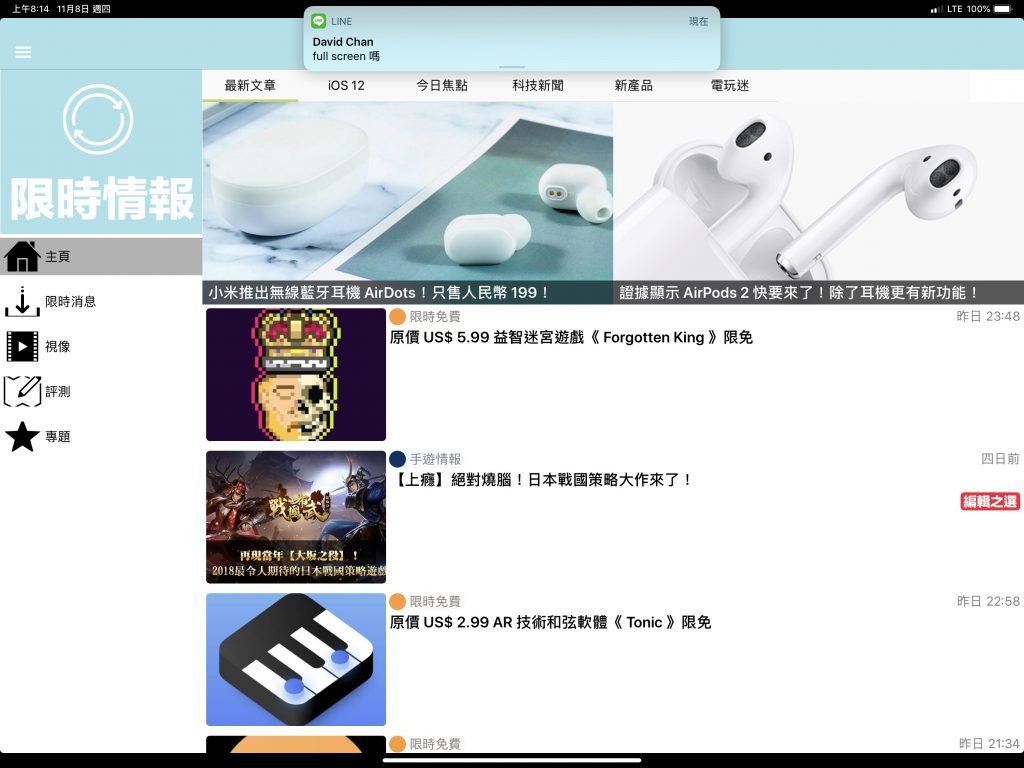Click the star icon beside 專題
Image resolution: width=1024 pixels, height=768 pixels.
[22, 436]
